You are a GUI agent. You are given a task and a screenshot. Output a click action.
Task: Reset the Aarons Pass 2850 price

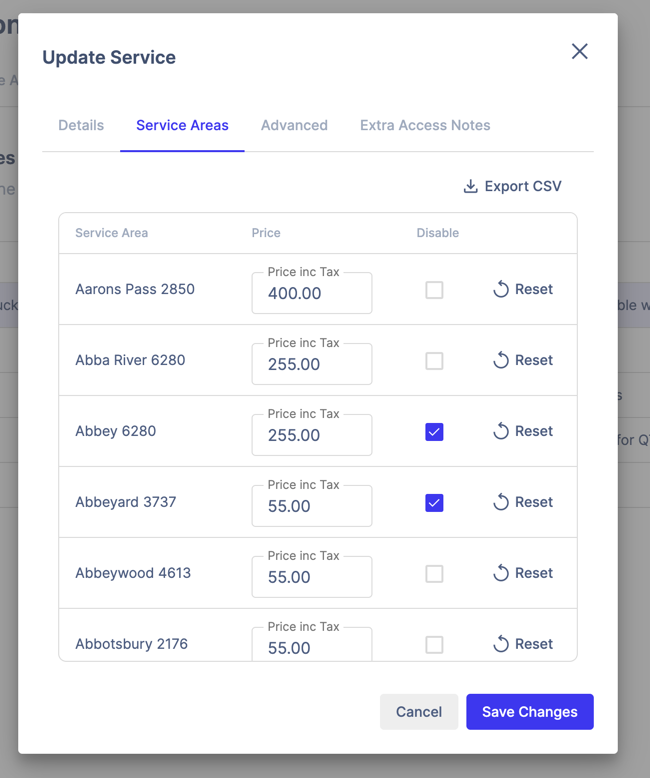point(522,289)
